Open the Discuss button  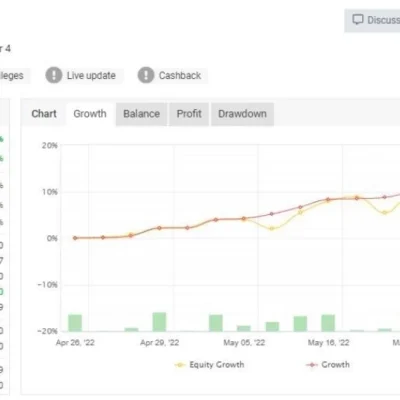click(372, 20)
